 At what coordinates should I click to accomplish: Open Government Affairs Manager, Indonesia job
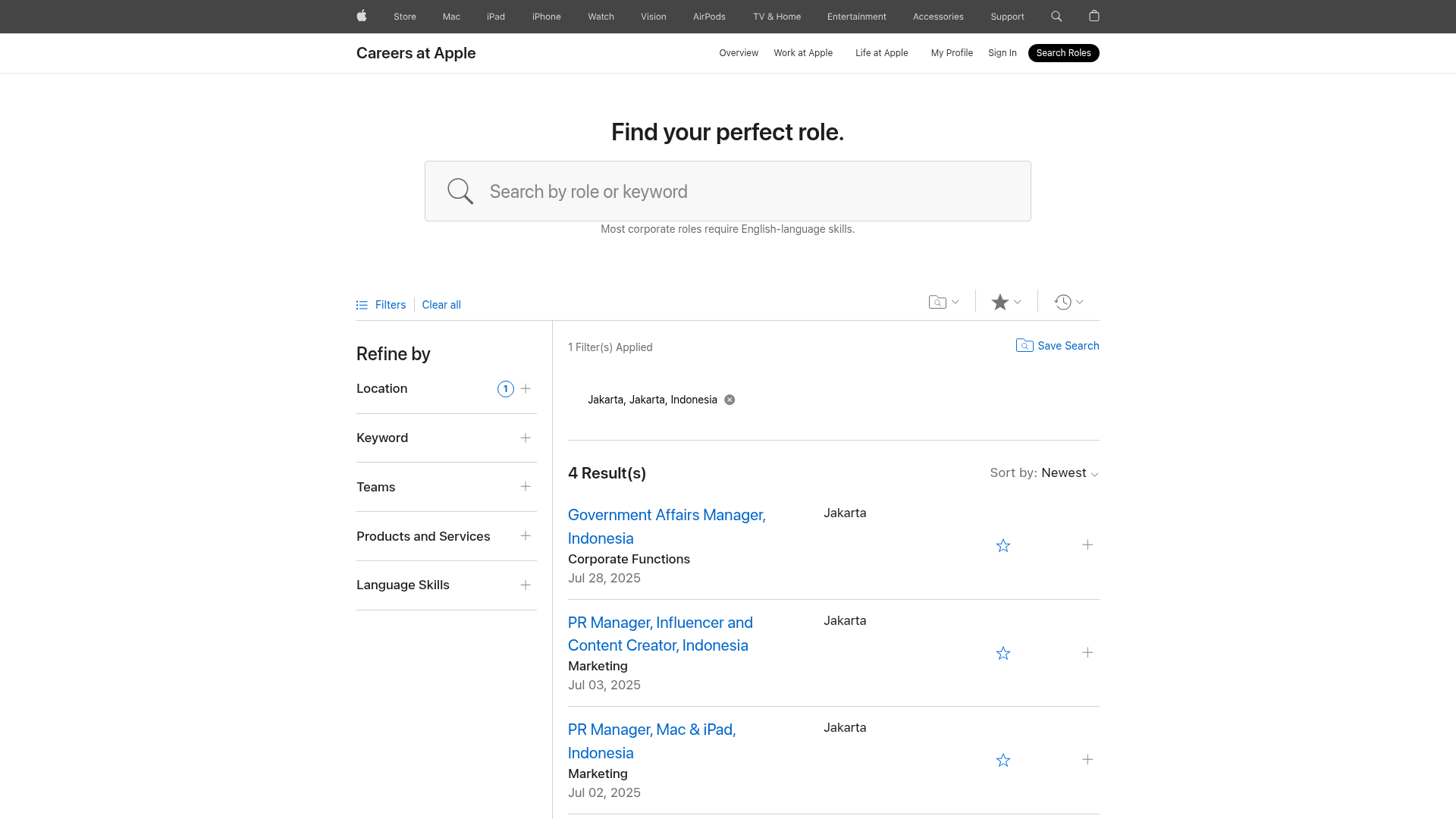[667, 526]
